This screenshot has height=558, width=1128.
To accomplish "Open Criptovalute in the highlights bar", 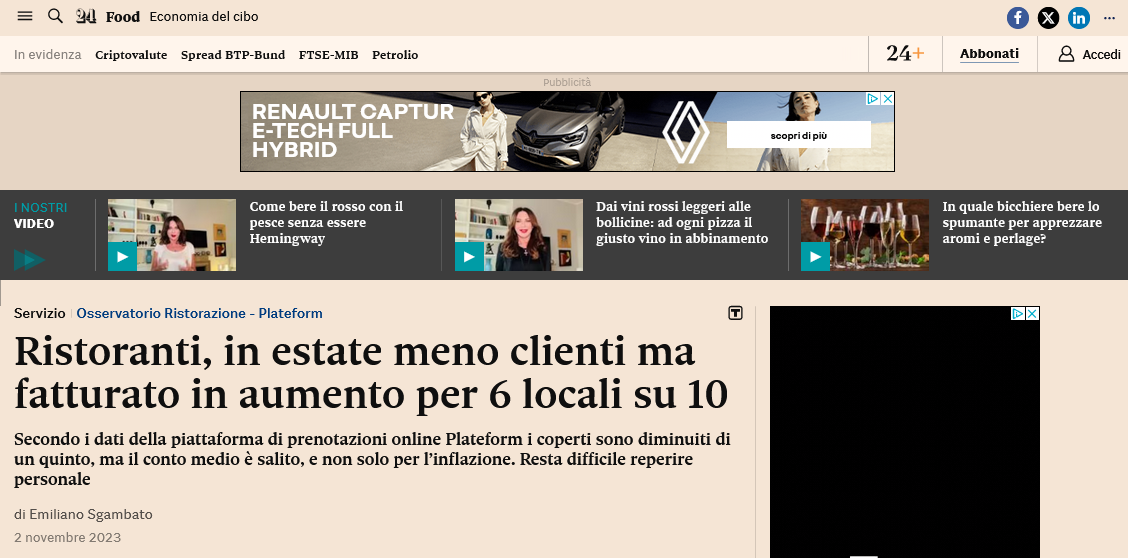I will click(x=131, y=55).
